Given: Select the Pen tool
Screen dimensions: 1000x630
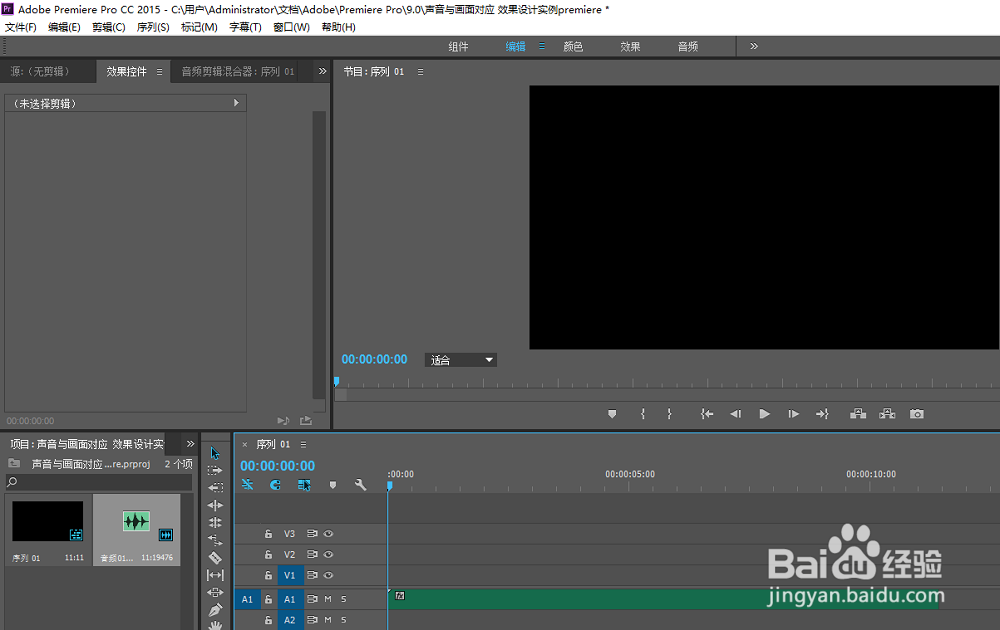Looking at the screenshot, I should click(215, 610).
